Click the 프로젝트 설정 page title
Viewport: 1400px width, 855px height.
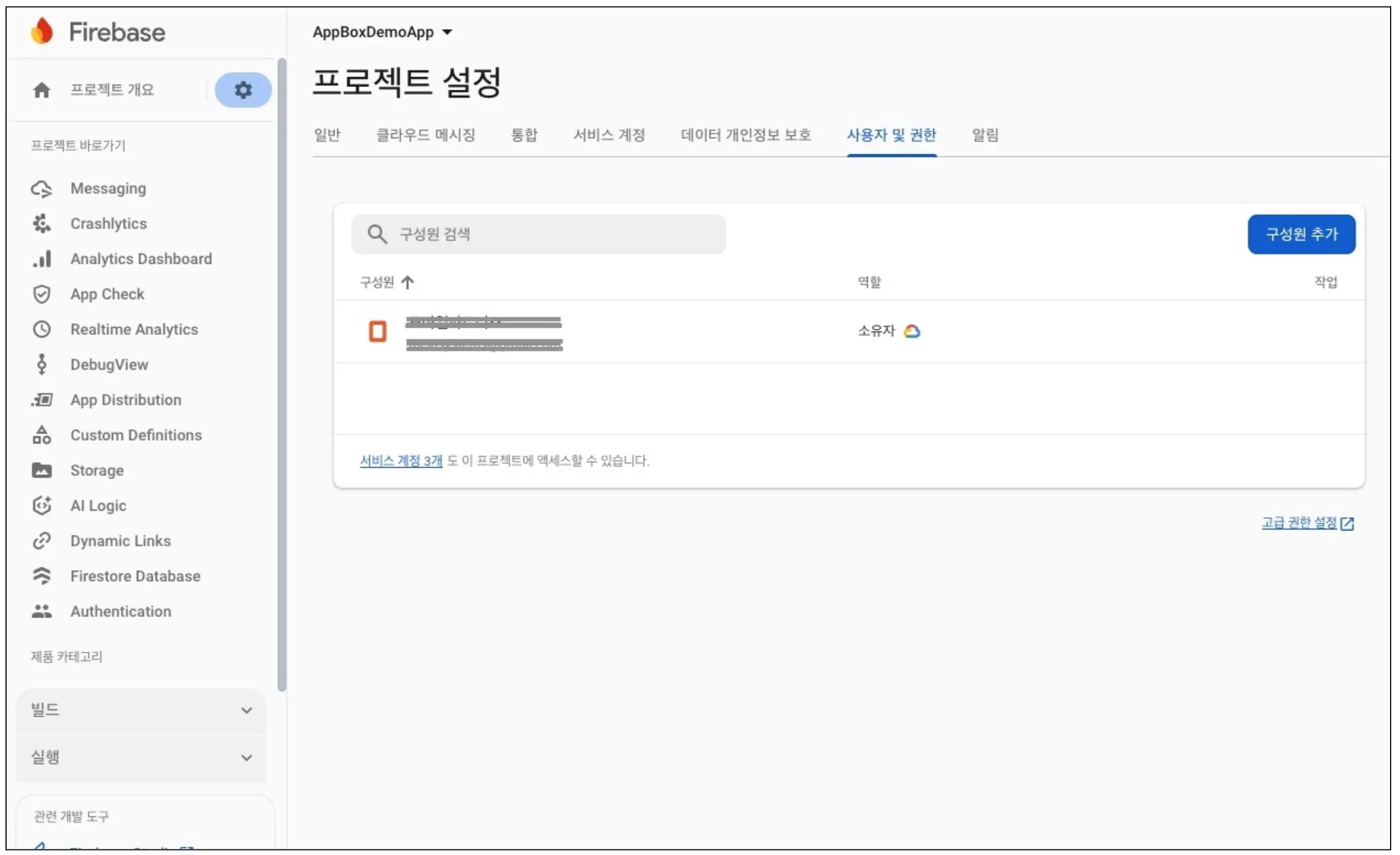coord(407,83)
